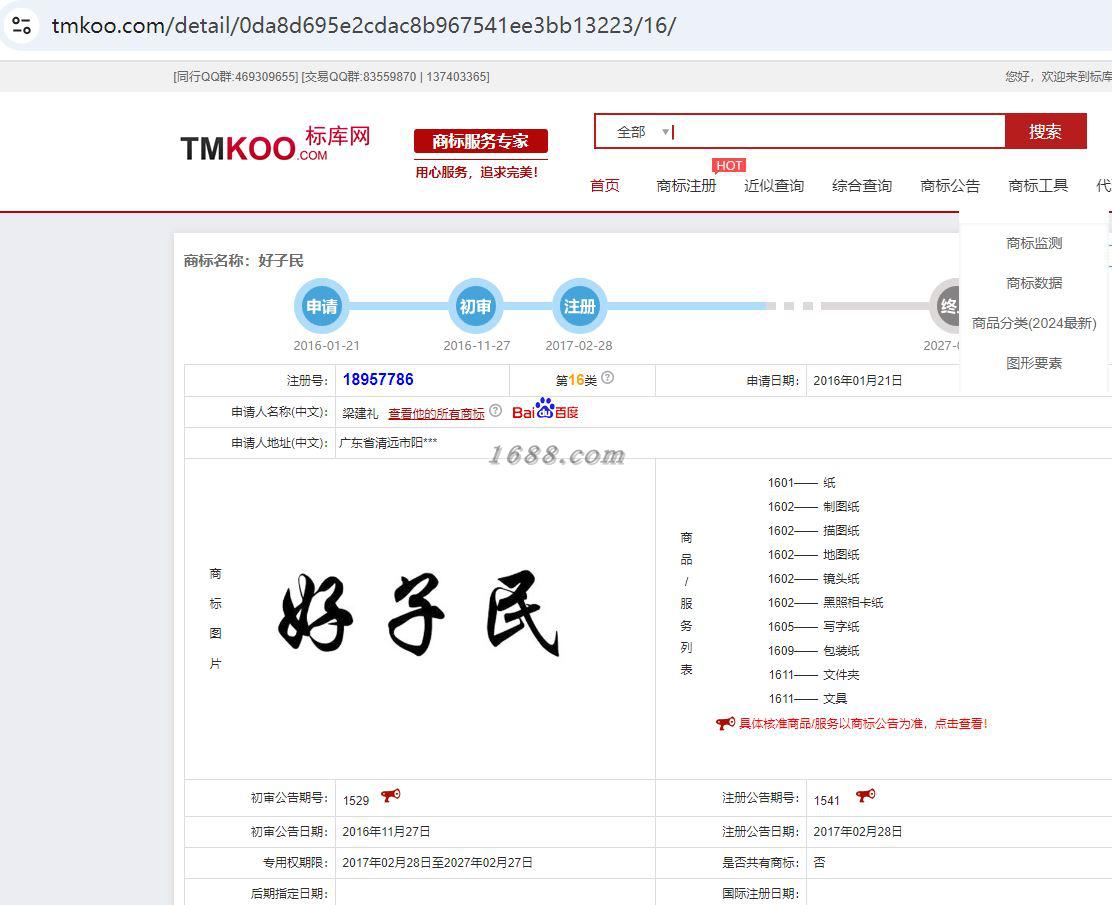The width and height of the screenshot is (1112, 905).
Task: Click the 初审 timeline stage circle
Action: tap(475, 306)
